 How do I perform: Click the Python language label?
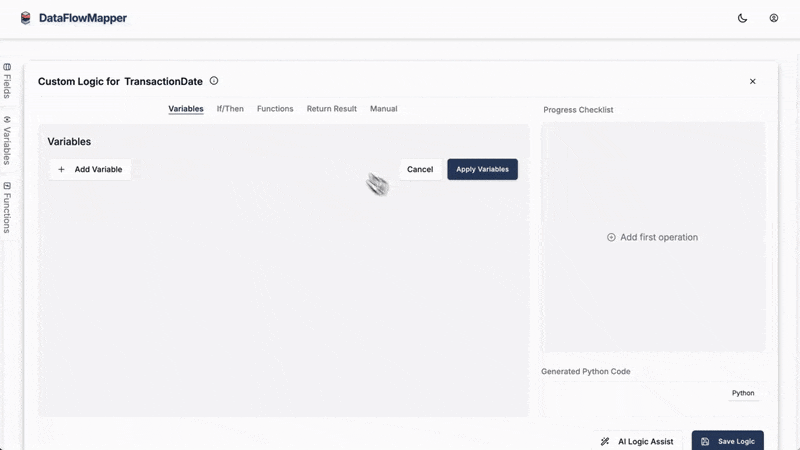click(743, 393)
